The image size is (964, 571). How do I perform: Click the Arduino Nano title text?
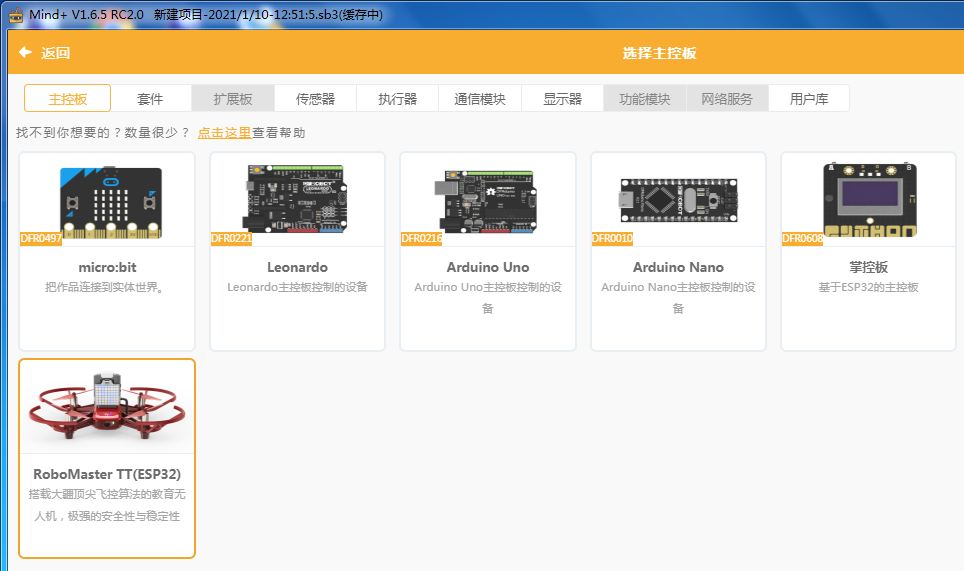coord(678,267)
